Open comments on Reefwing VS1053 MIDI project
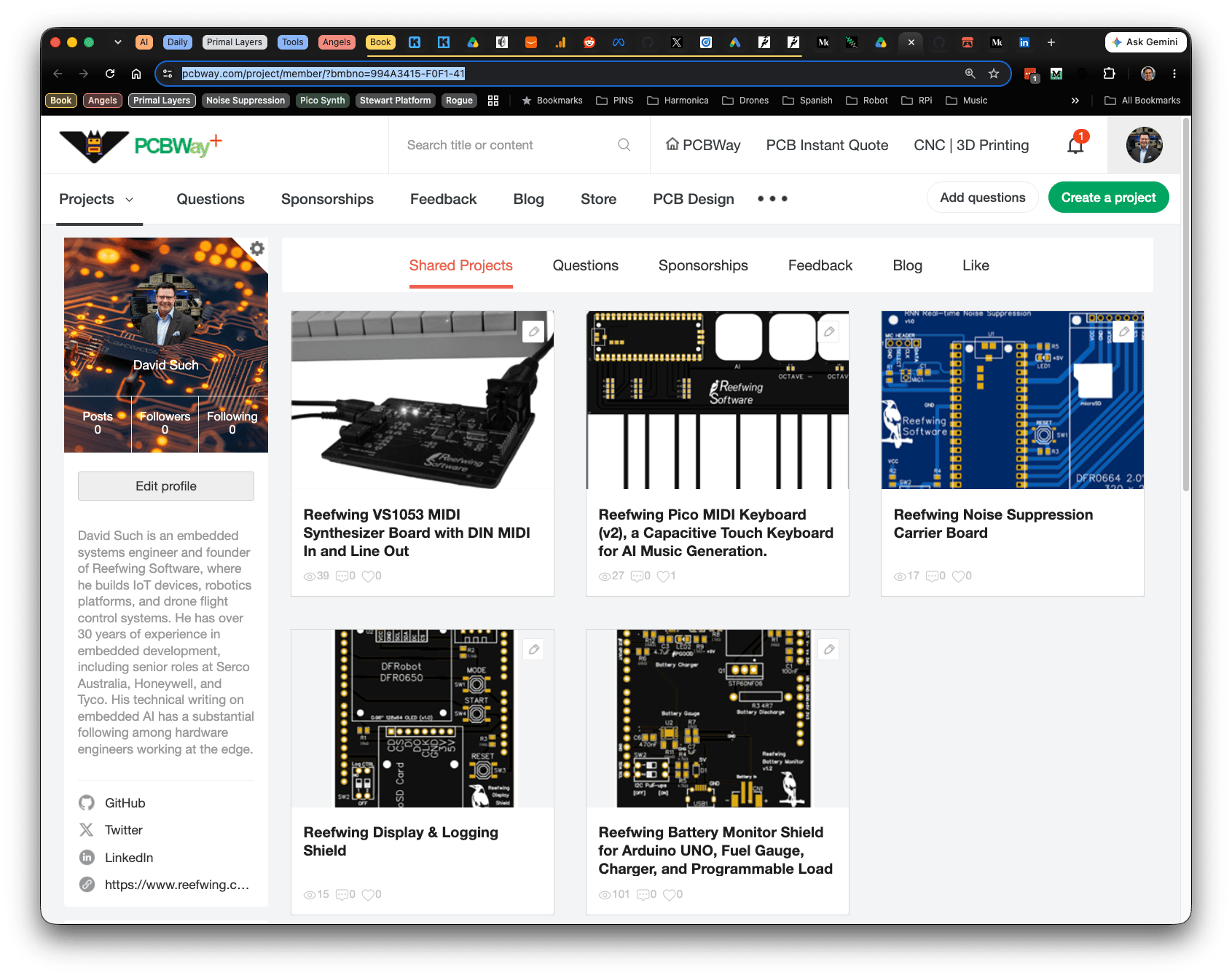 (x=342, y=576)
